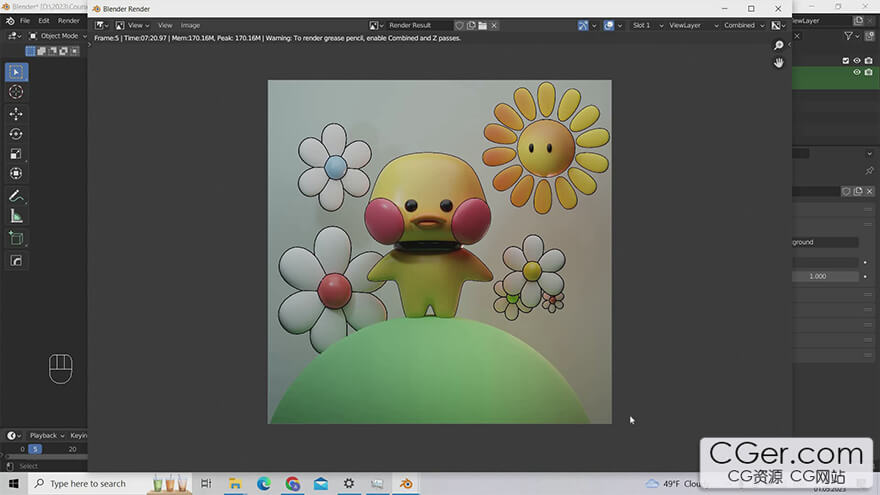Viewport: 880px width, 495px height.
Task: Click the open image folder icon
Action: (x=482, y=25)
